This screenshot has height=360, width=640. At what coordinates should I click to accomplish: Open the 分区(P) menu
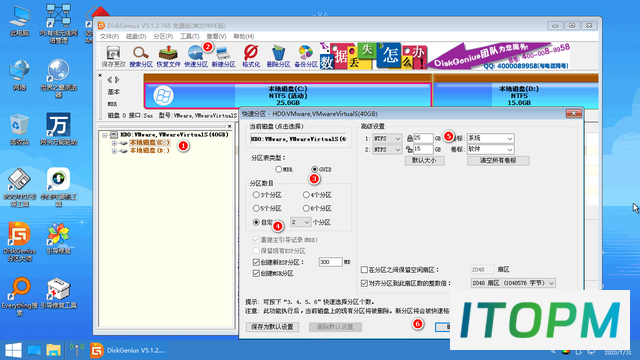(x=163, y=36)
